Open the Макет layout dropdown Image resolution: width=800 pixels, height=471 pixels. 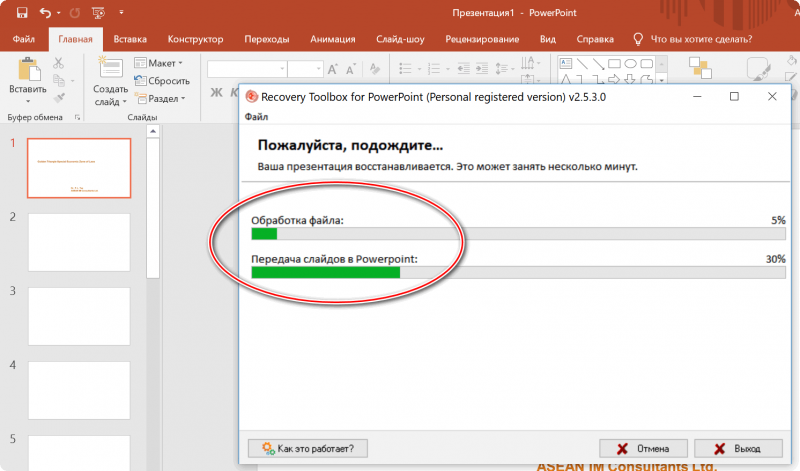pos(158,63)
